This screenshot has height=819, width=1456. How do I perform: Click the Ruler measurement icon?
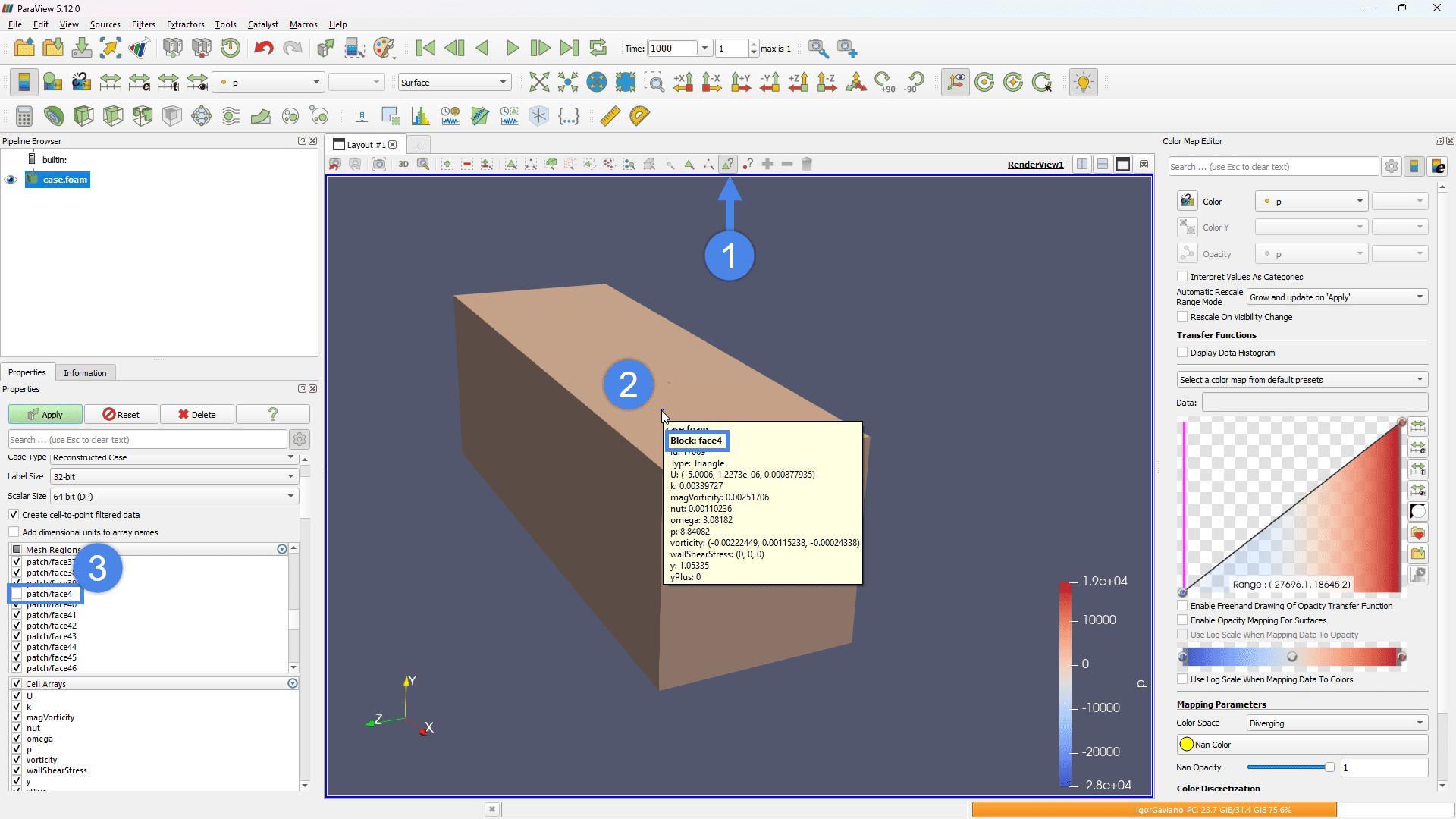(610, 116)
